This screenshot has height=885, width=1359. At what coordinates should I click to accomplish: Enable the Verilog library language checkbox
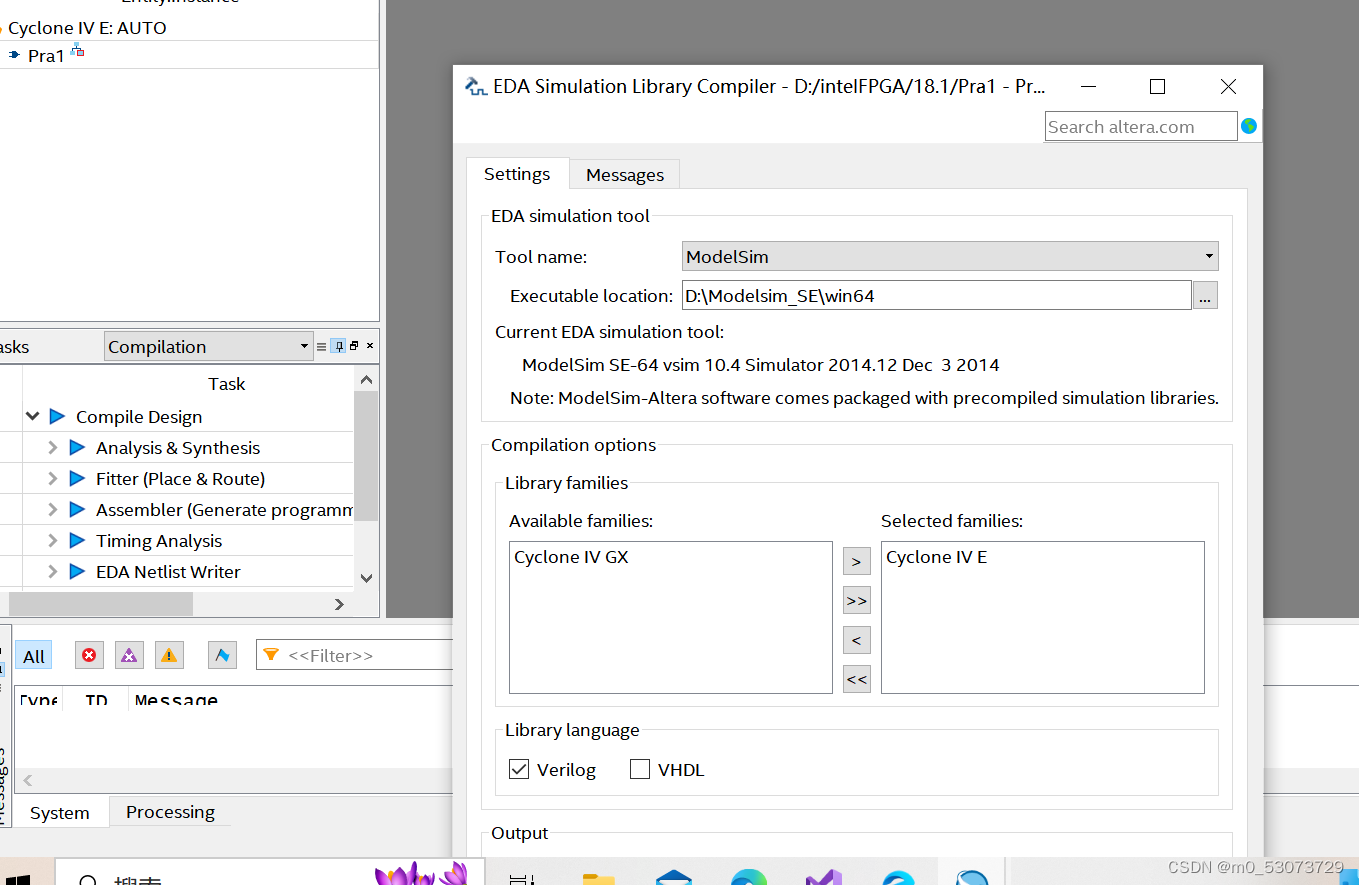tap(519, 769)
